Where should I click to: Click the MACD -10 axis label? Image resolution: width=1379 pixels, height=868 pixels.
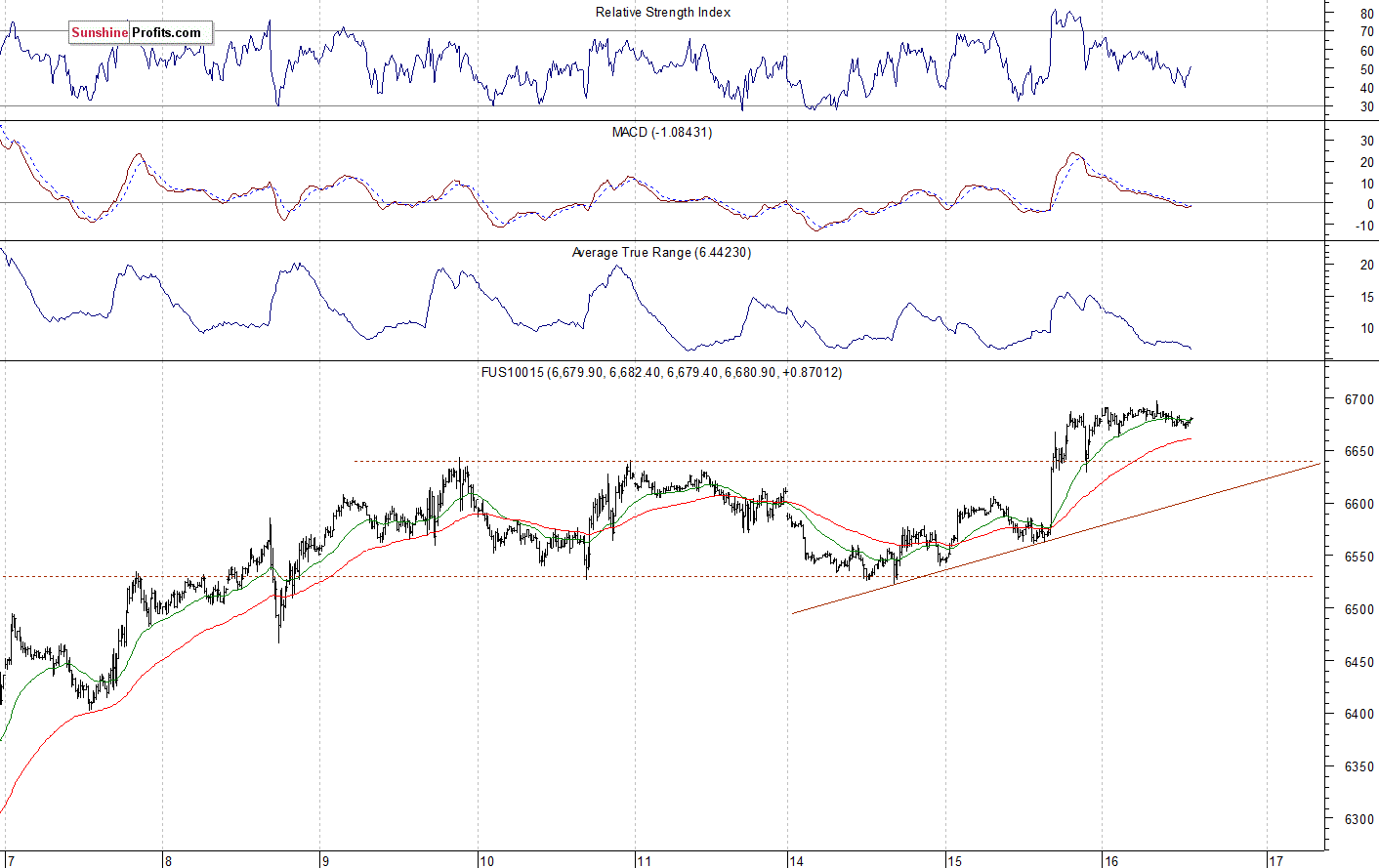click(x=1365, y=226)
